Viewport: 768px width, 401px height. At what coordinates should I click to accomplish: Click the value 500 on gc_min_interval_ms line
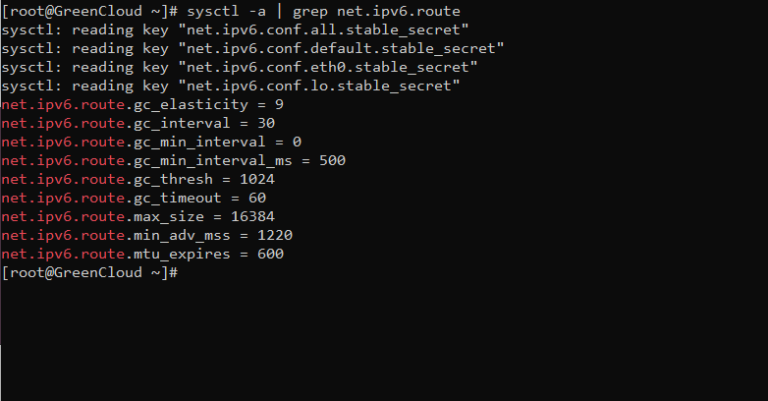click(333, 161)
